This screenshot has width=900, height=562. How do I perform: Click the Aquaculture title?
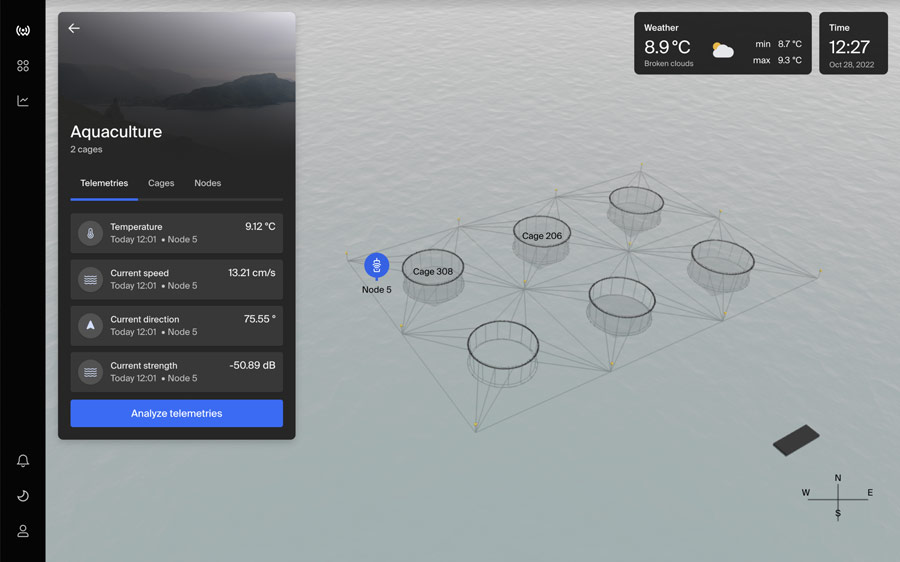(116, 132)
